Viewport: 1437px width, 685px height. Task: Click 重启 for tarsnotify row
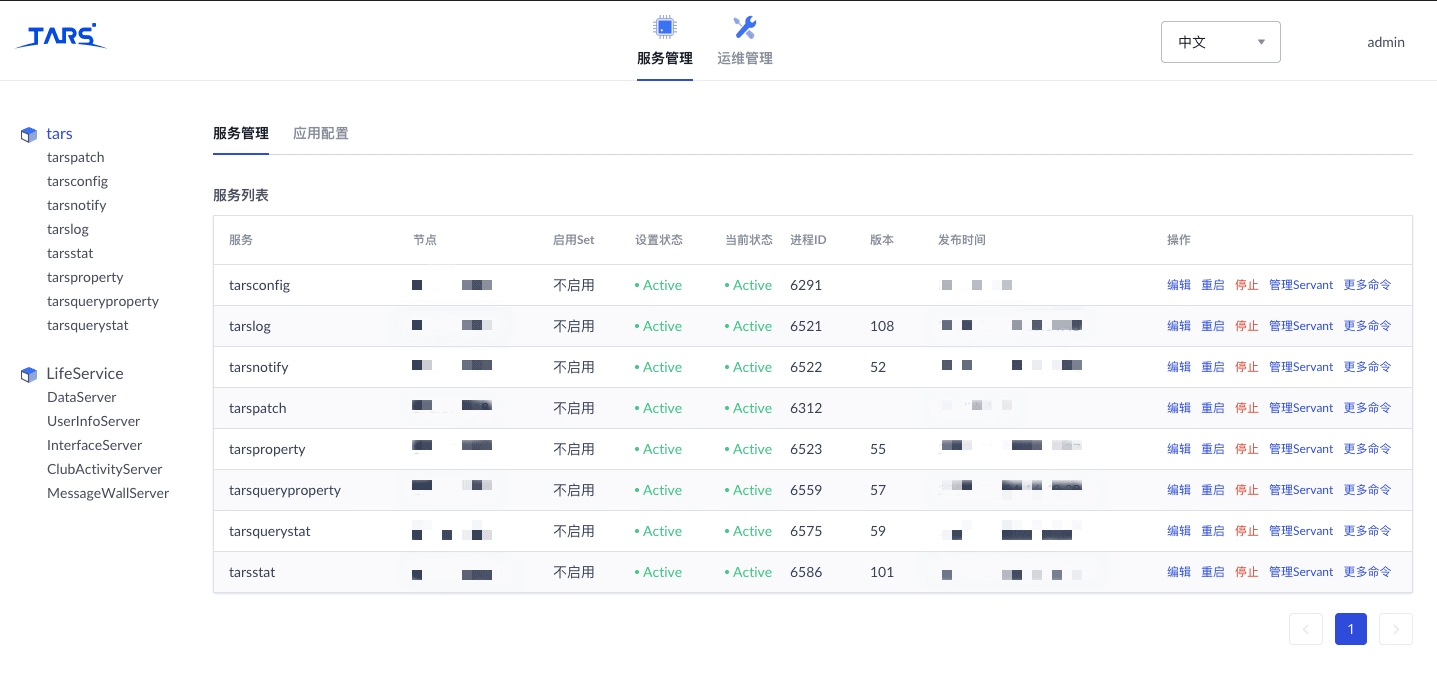click(1213, 367)
